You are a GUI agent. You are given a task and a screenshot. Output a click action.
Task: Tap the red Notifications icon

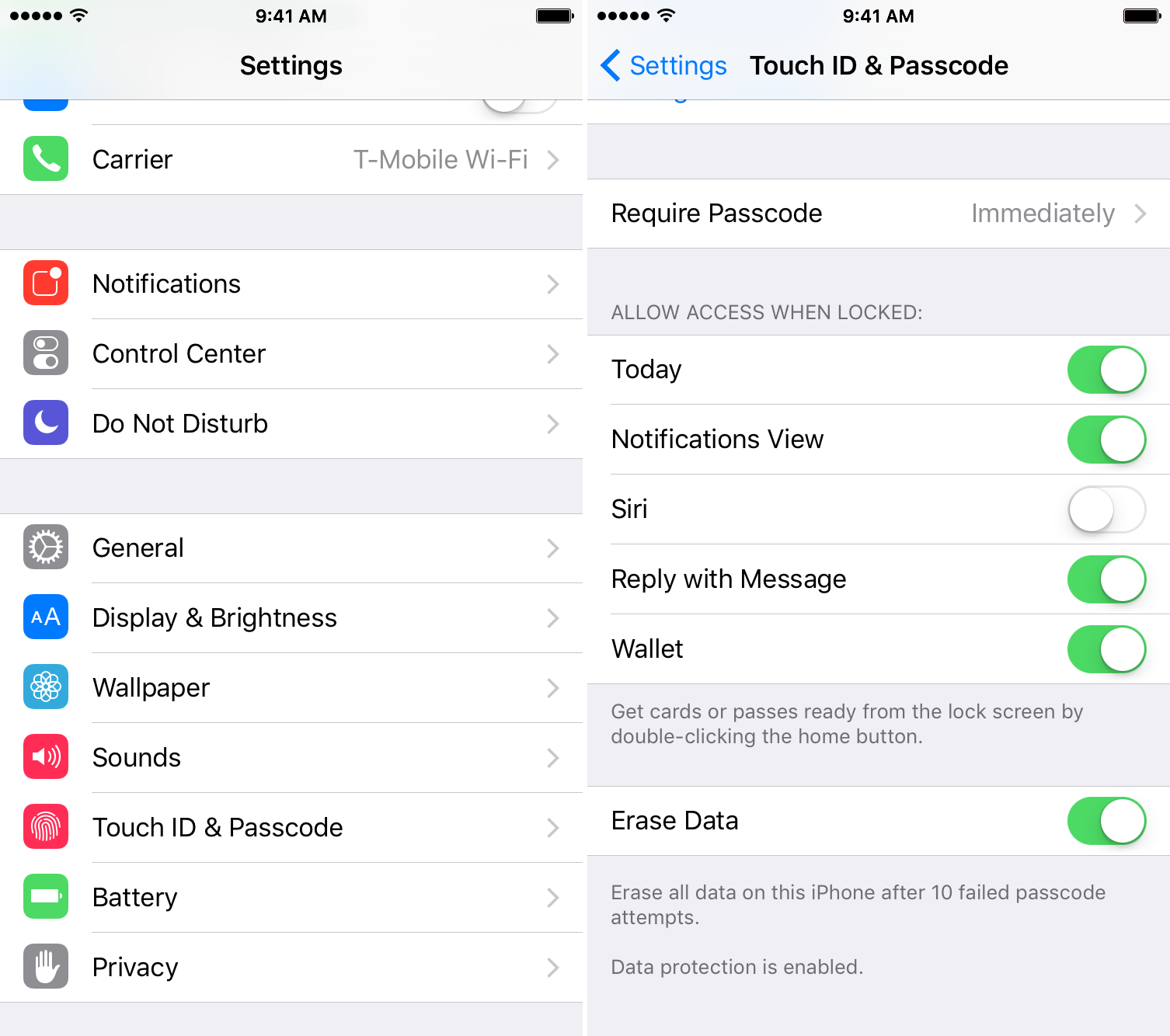(46, 283)
